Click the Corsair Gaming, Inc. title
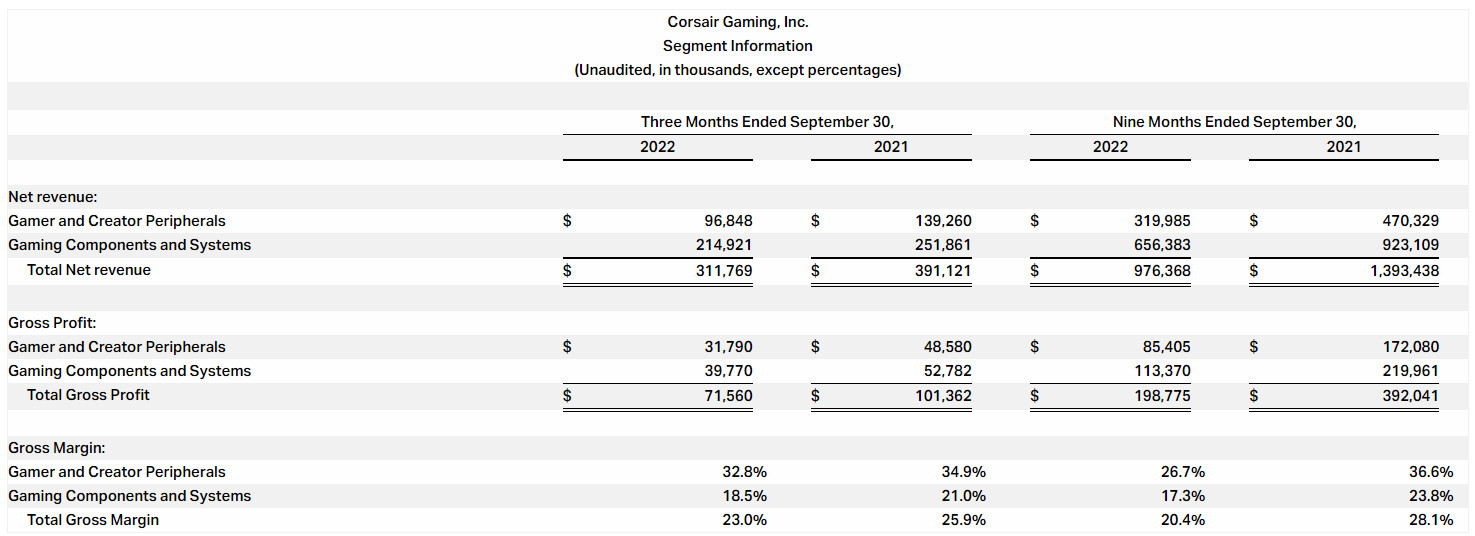Screen dimensions: 1475x536 click(x=738, y=22)
